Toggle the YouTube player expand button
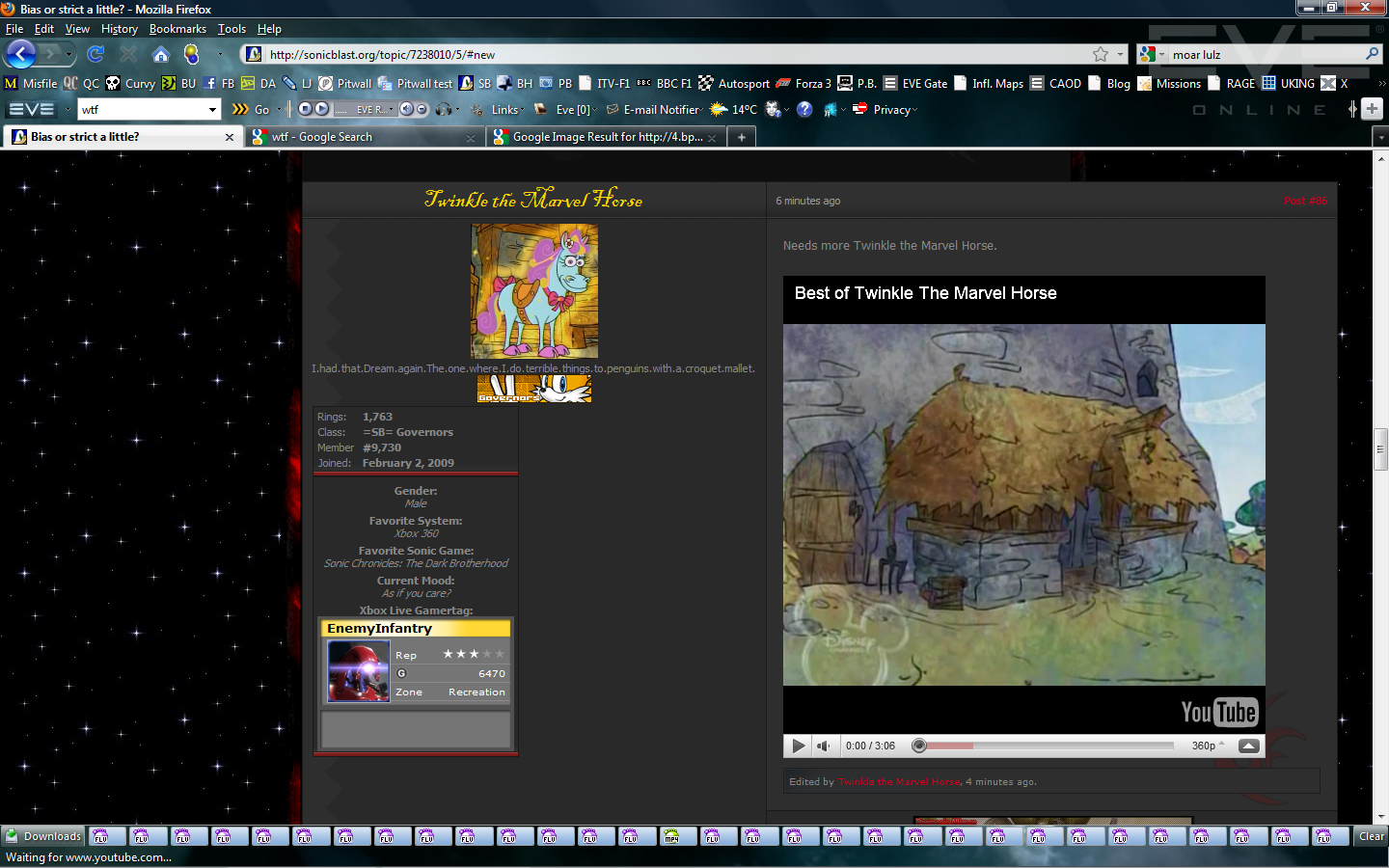 pos(1248,746)
